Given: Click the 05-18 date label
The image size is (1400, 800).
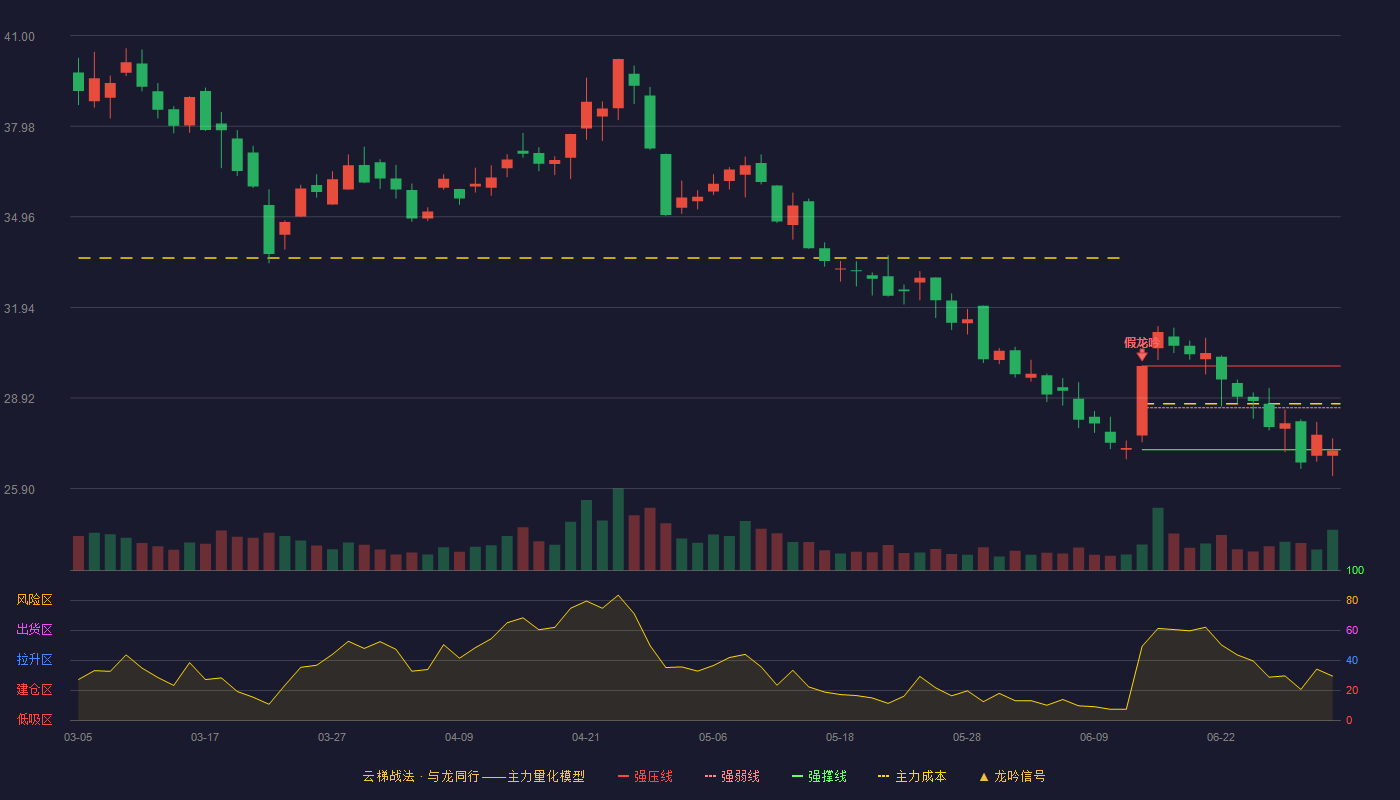Looking at the screenshot, I should [x=840, y=737].
